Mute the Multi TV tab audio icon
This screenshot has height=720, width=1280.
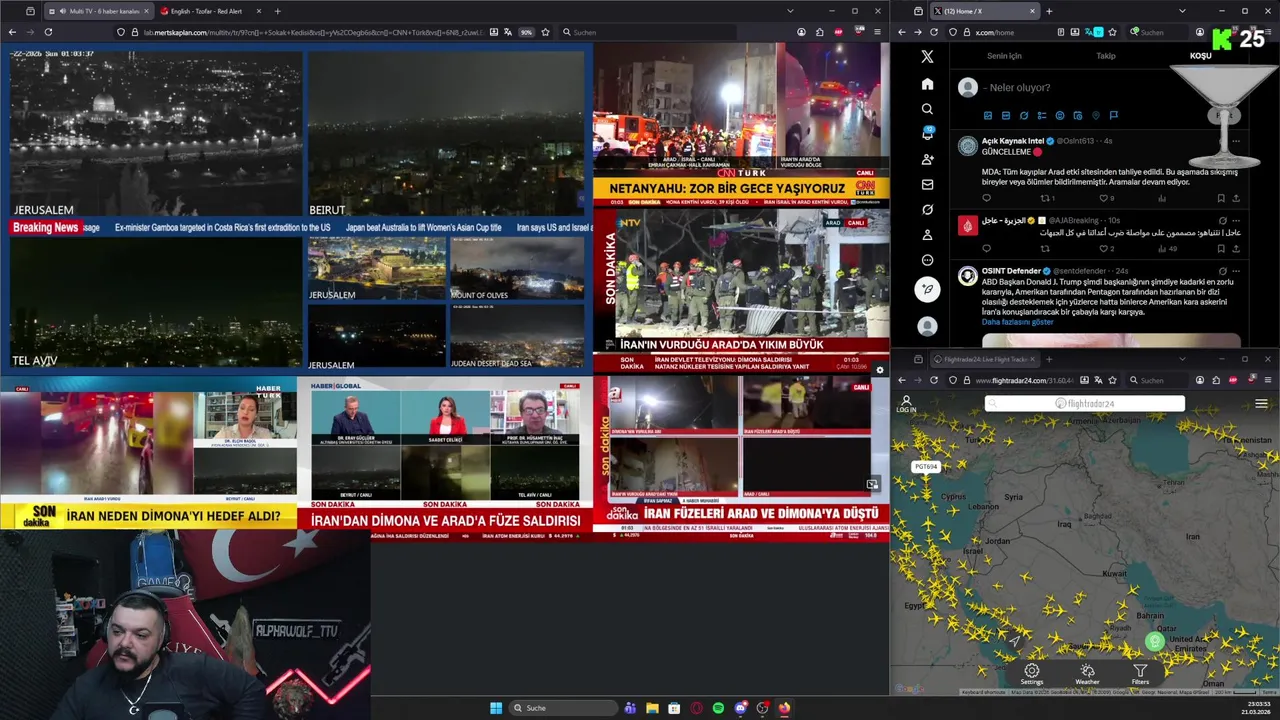point(63,11)
